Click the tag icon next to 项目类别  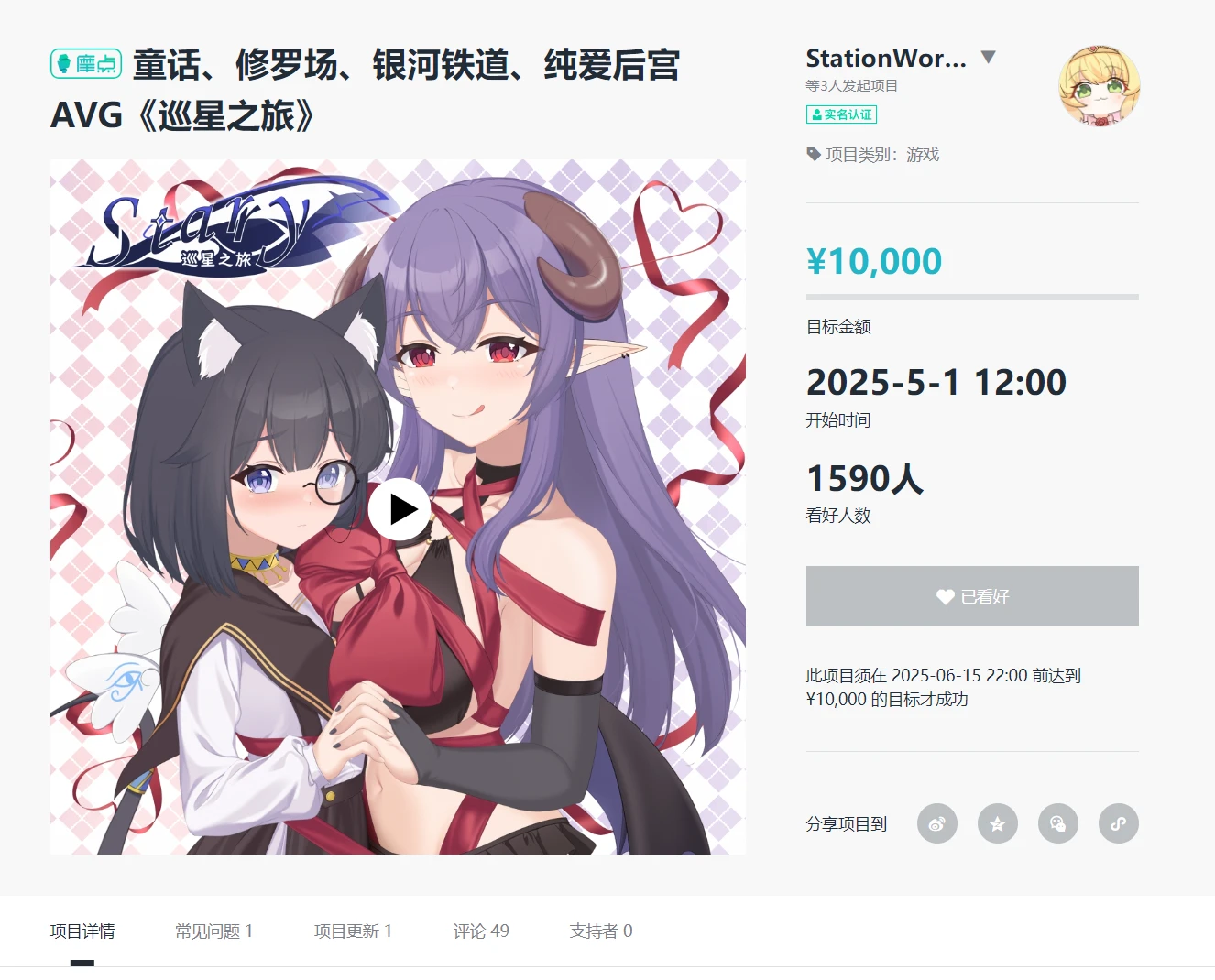coord(813,154)
